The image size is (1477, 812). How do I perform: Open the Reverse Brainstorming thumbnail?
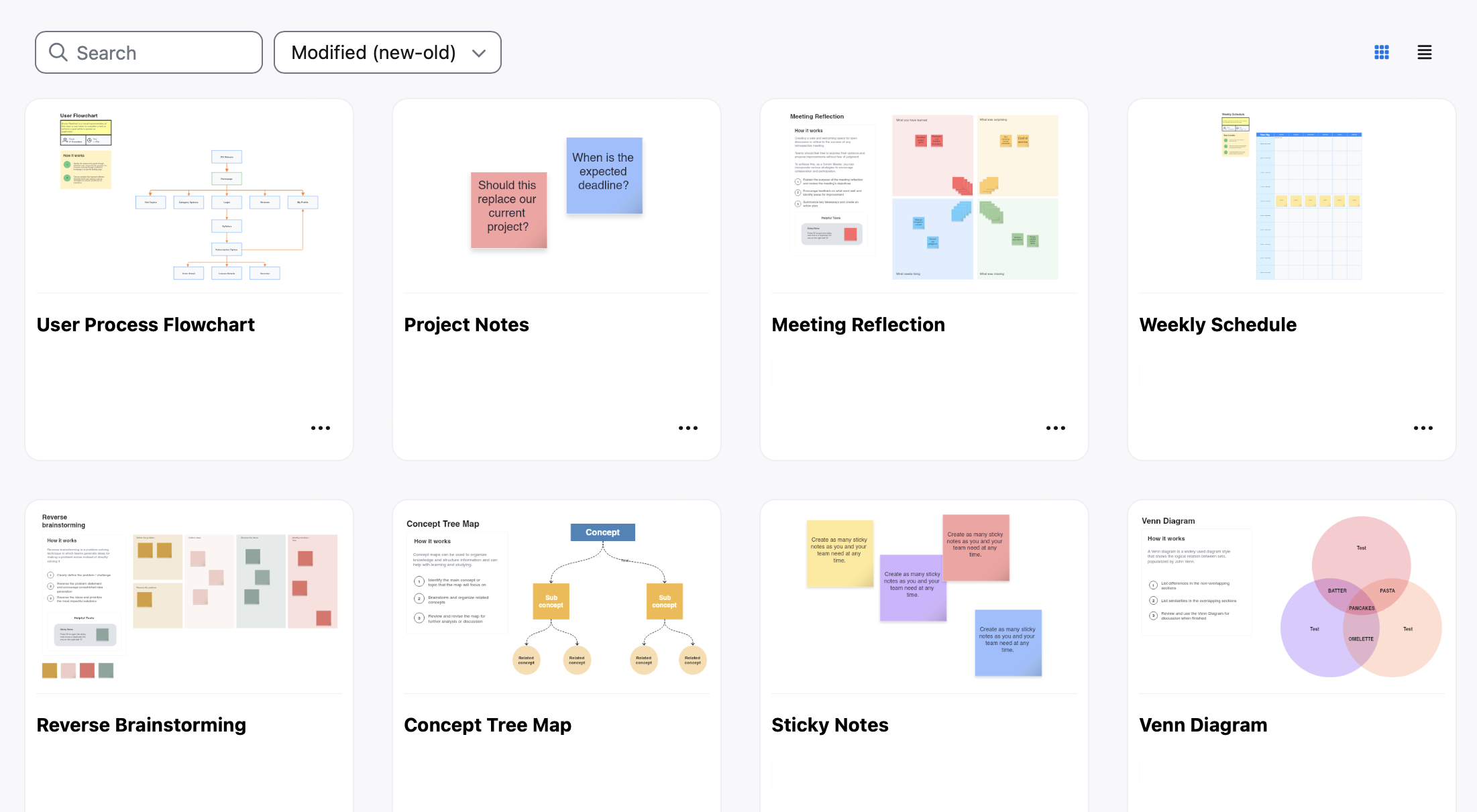click(x=189, y=597)
